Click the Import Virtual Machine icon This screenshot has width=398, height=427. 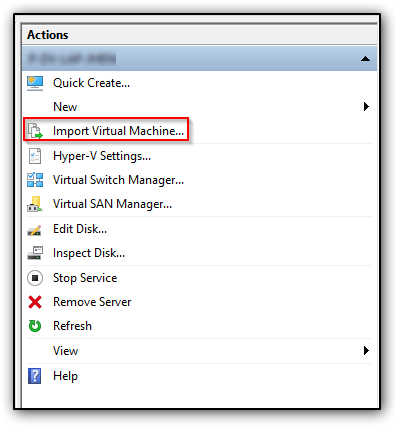[35, 131]
